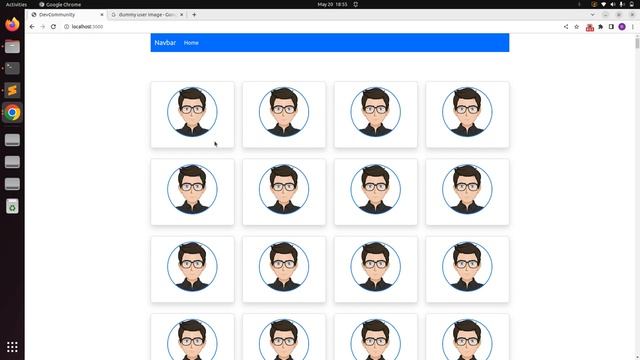Open the Activities overview

tap(16, 4)
